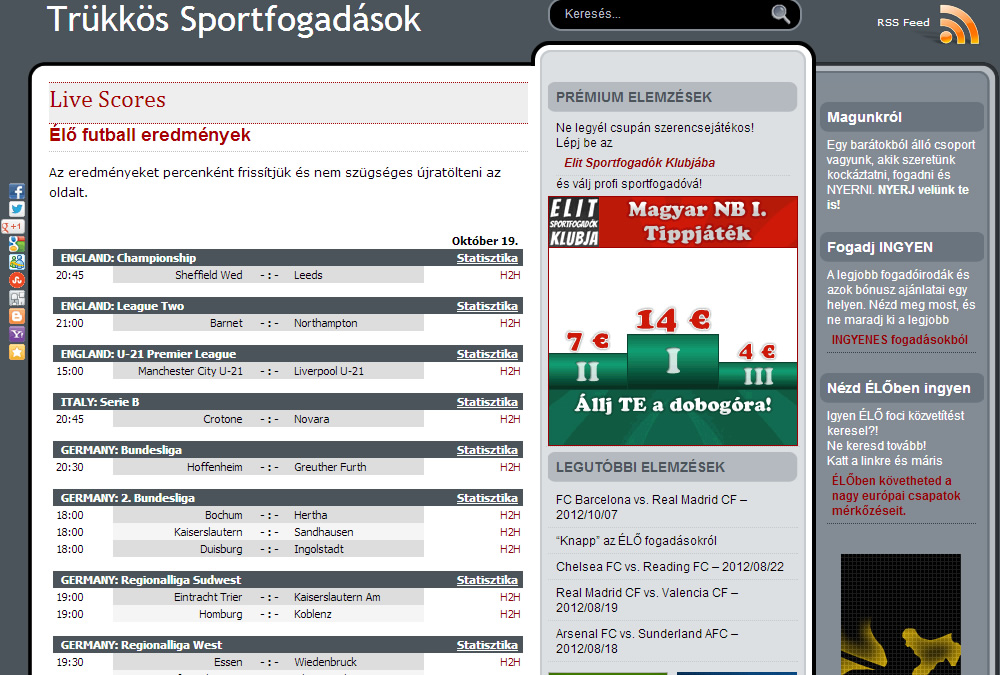The width and height of the screenshot is (1000, 675).
Task: Open Statisztika for GERMANY: Bundesliga
Action: (x=487, y=450)
